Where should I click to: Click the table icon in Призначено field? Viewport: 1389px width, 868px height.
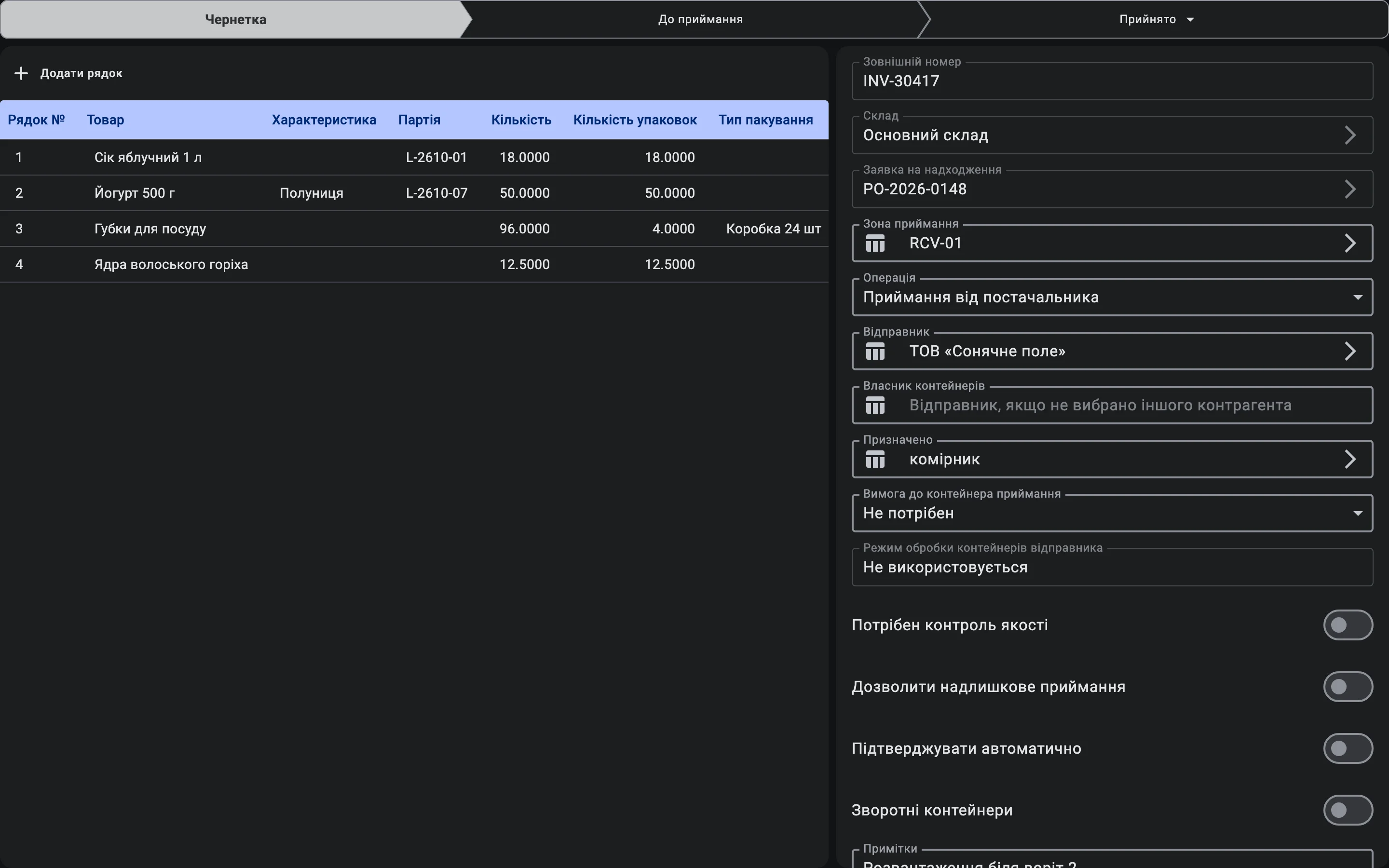click(x=875, y=459)
